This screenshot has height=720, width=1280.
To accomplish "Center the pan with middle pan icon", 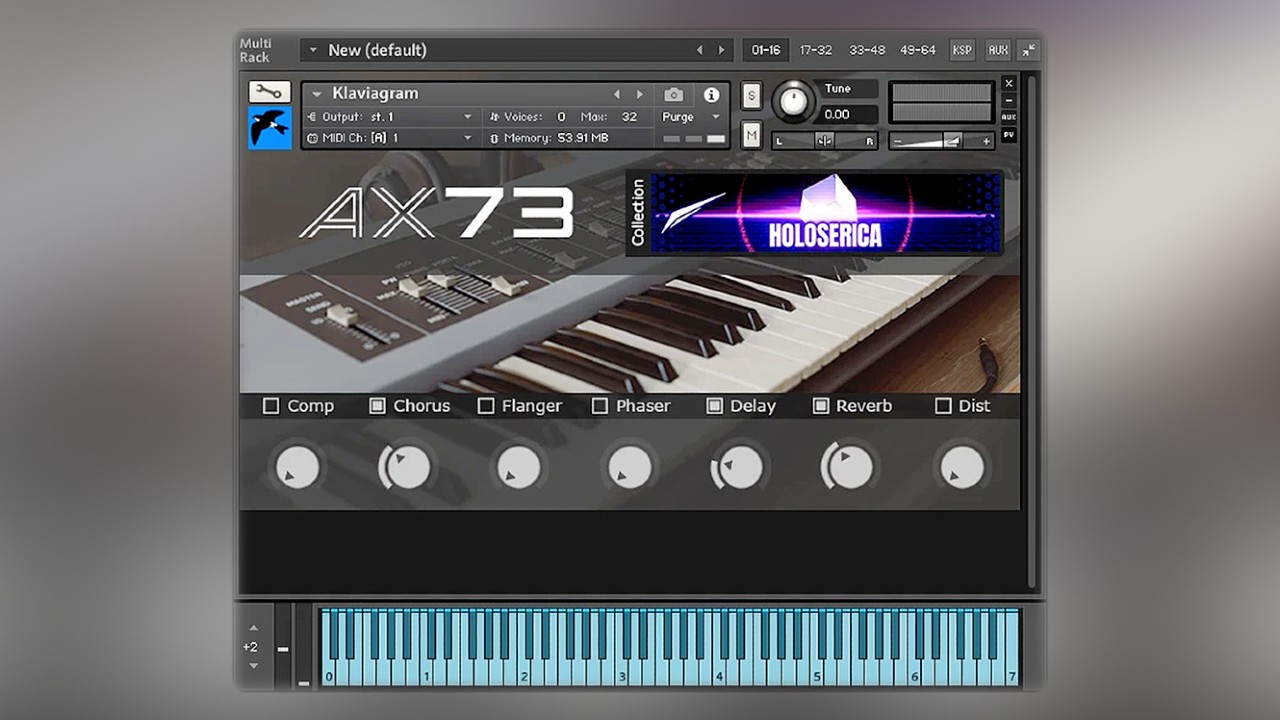I will (x=824, y=141).
